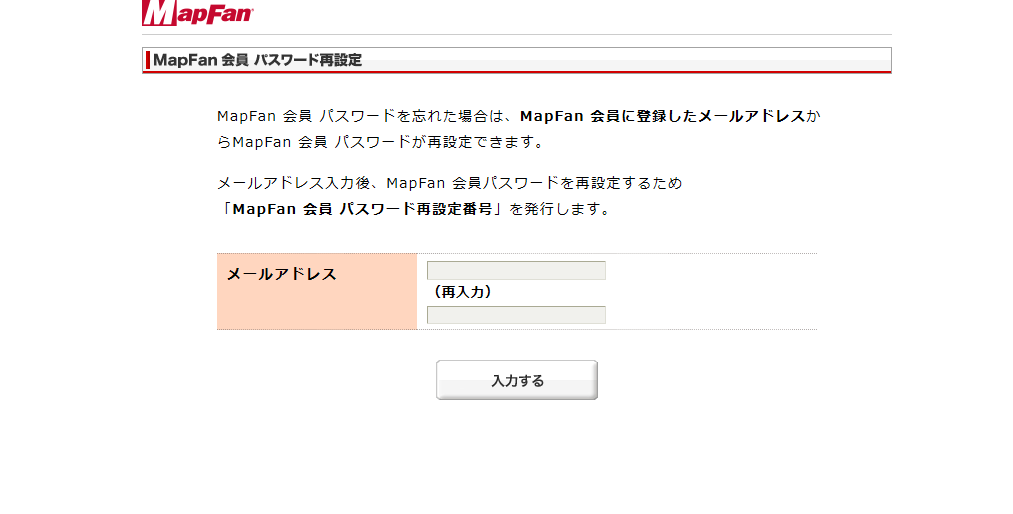Click the メールアドレス label cell
1013x514 pixels.
point(317,291)
